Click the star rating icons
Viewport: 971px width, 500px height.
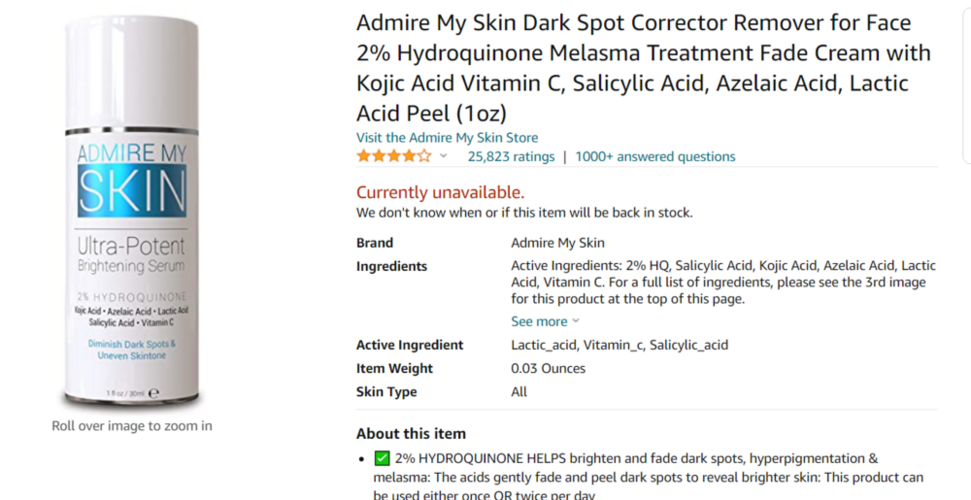coord(394,156)
